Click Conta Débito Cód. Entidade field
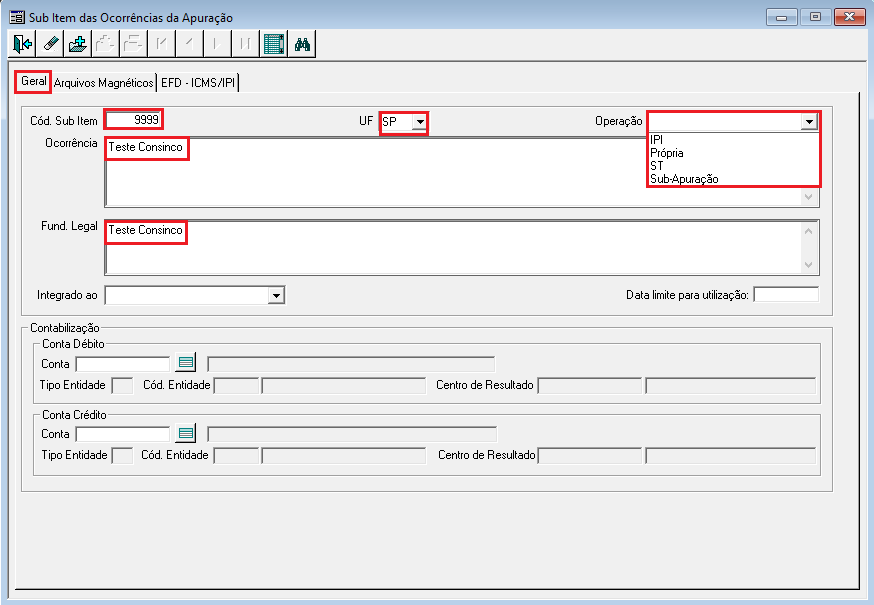Image resolution: width=874 pixels, height=605 pixels. tap(236, 385)
